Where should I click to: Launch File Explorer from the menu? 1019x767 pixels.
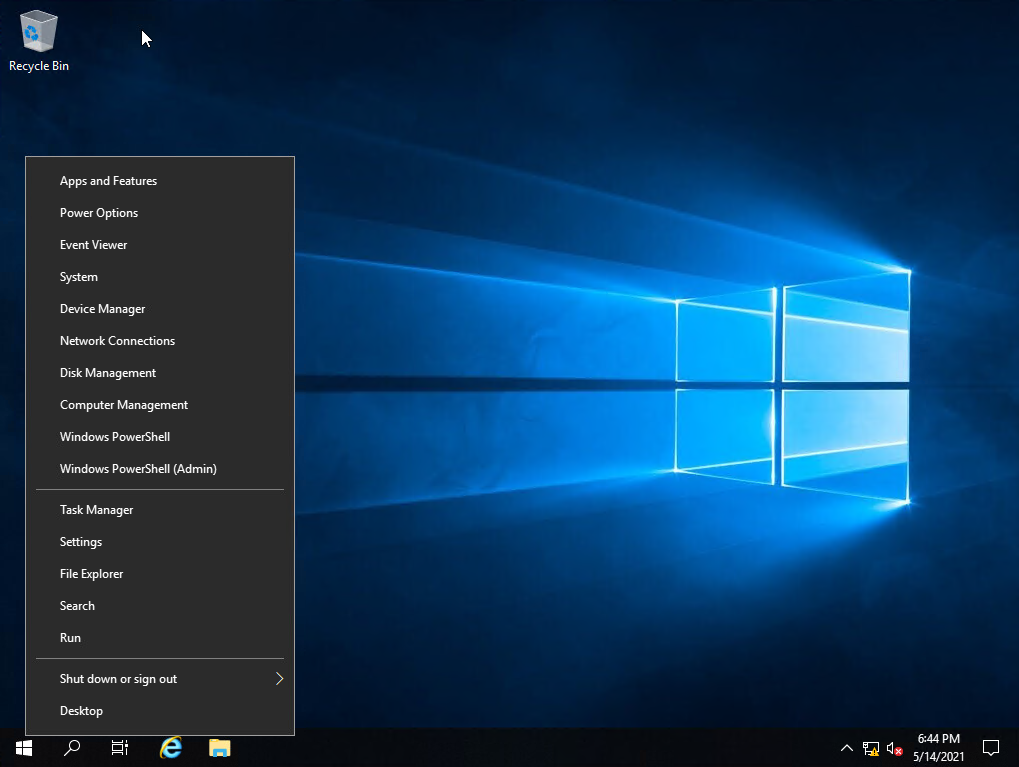(160, 573)
